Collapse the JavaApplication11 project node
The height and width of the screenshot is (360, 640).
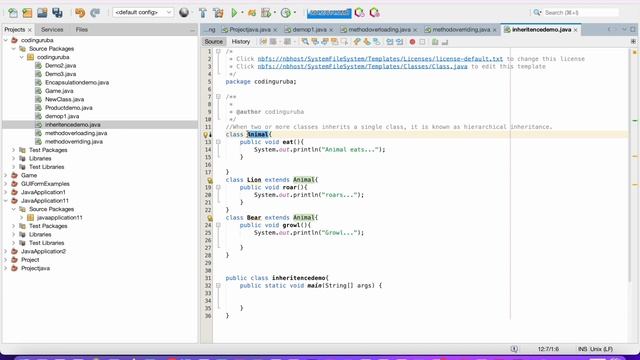[6, 201]
